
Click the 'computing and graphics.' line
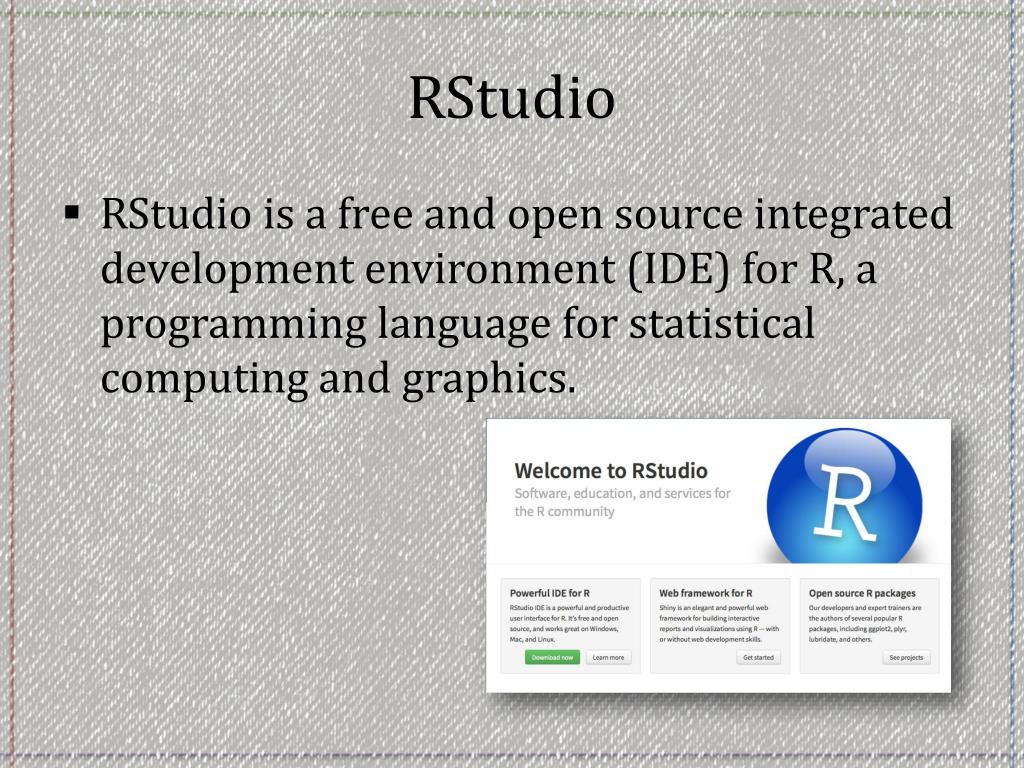pos(338,379)
